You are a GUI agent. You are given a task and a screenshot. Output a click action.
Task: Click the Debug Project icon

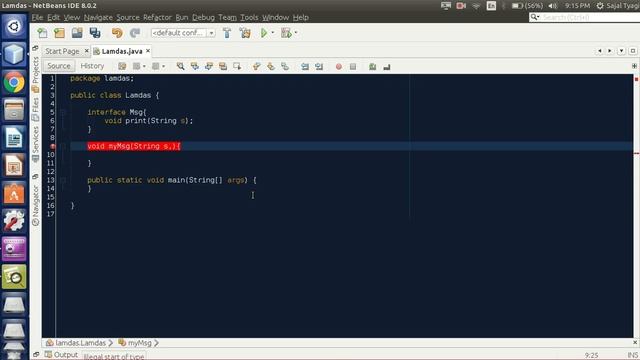(286, 33)
